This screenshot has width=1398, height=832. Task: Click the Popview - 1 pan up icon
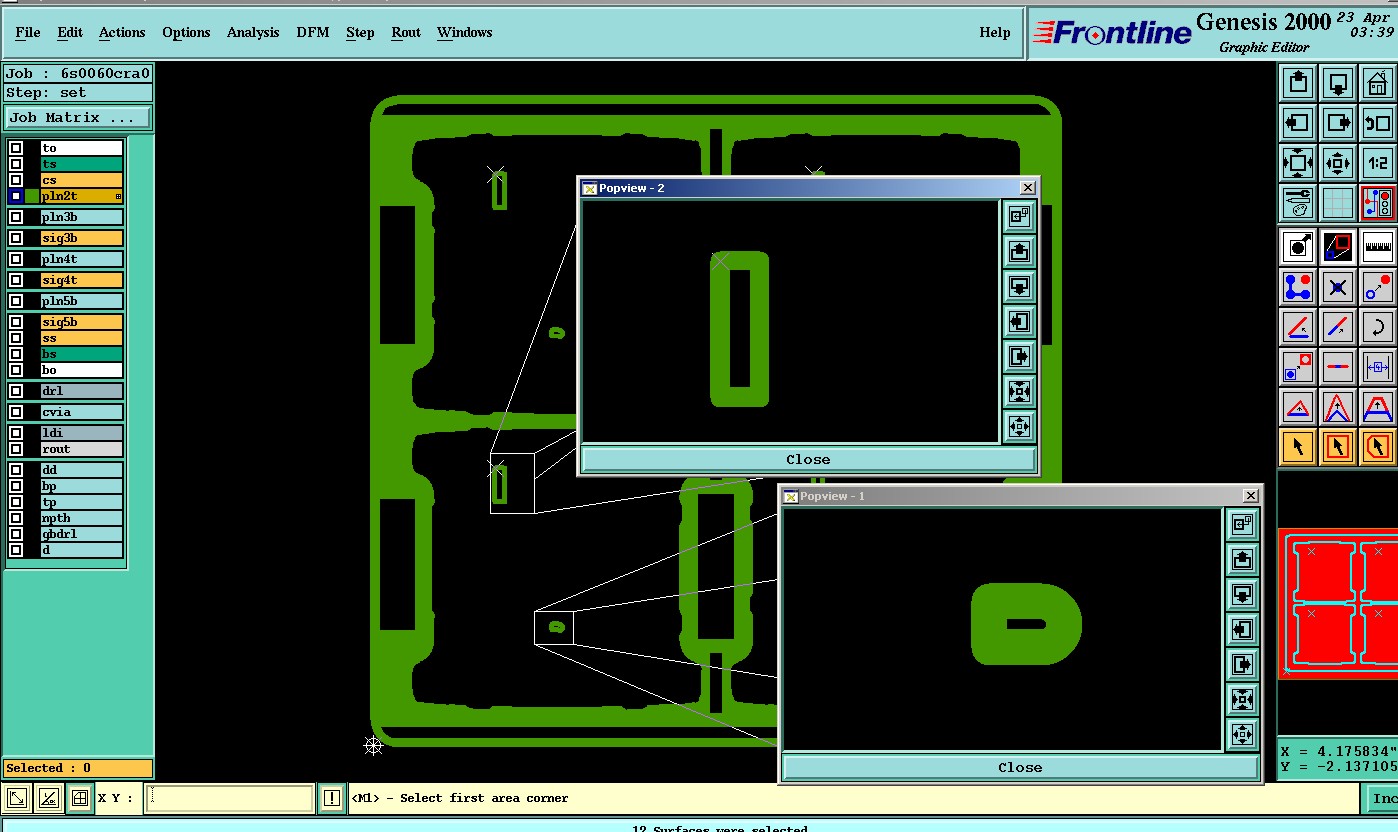pyautogui.click(x=1242, y=559)
